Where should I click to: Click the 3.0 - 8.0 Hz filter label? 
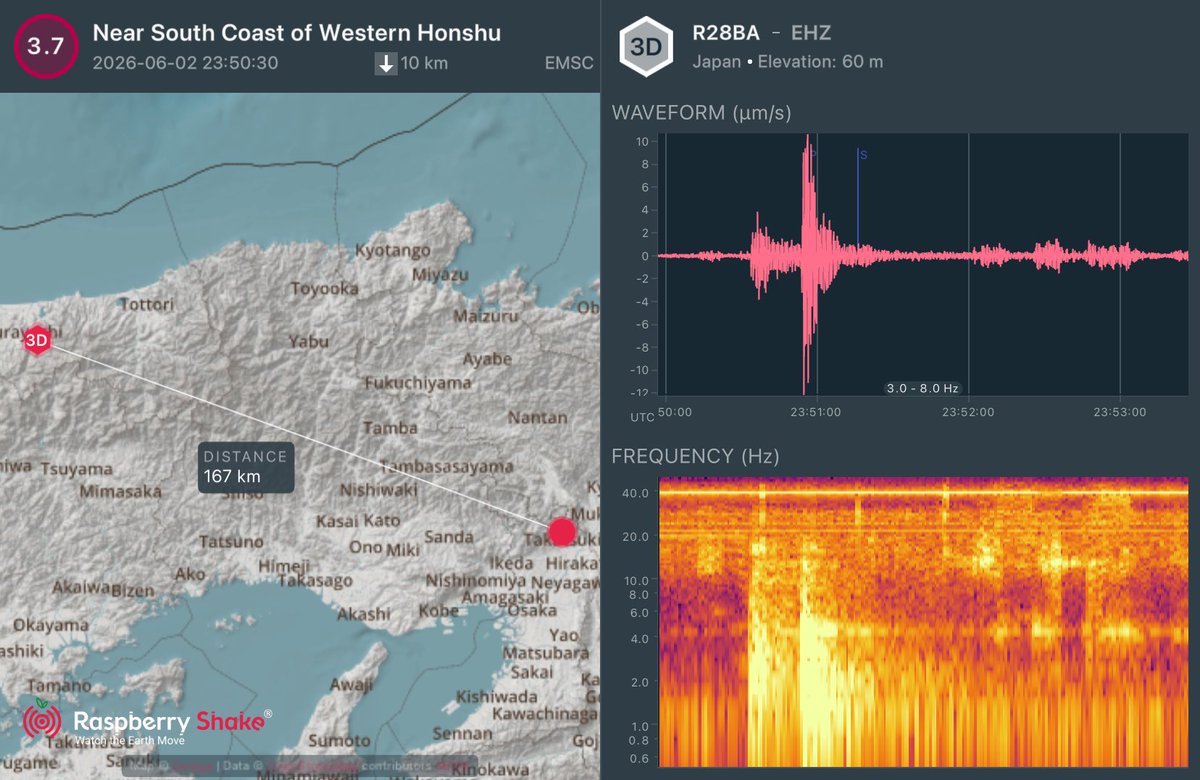point(922,388)
